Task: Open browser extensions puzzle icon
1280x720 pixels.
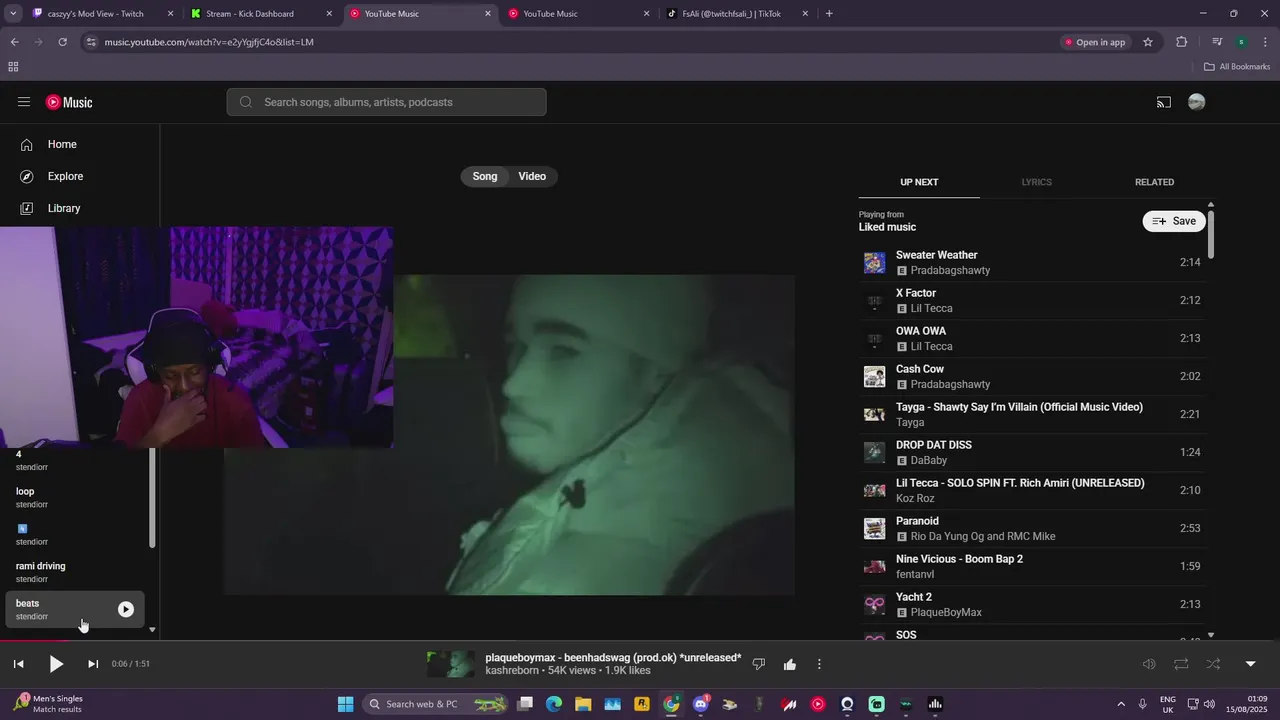Action: click(1181, 42)
